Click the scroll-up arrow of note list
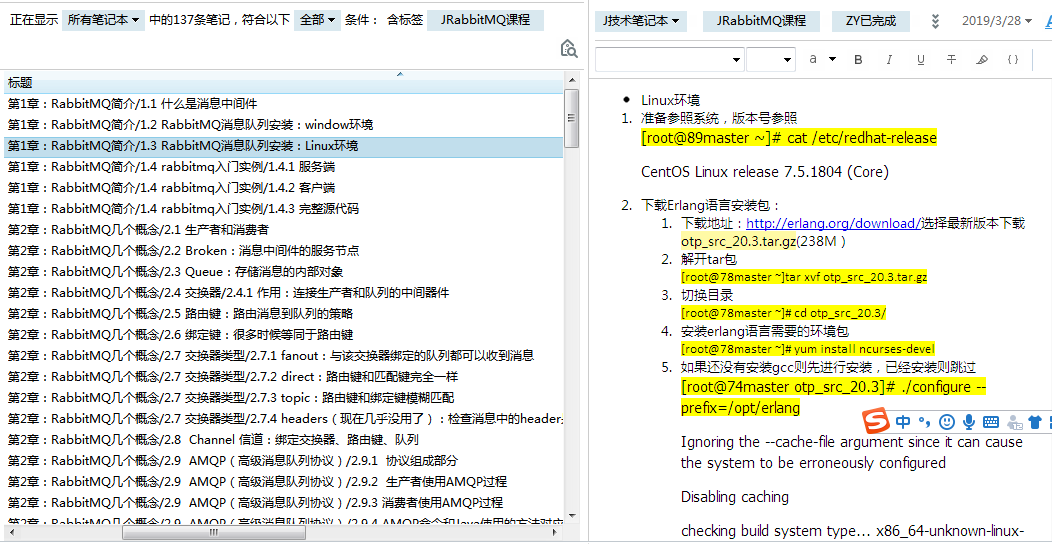This screenshot has width=1052, height=544. pos(572,80)
